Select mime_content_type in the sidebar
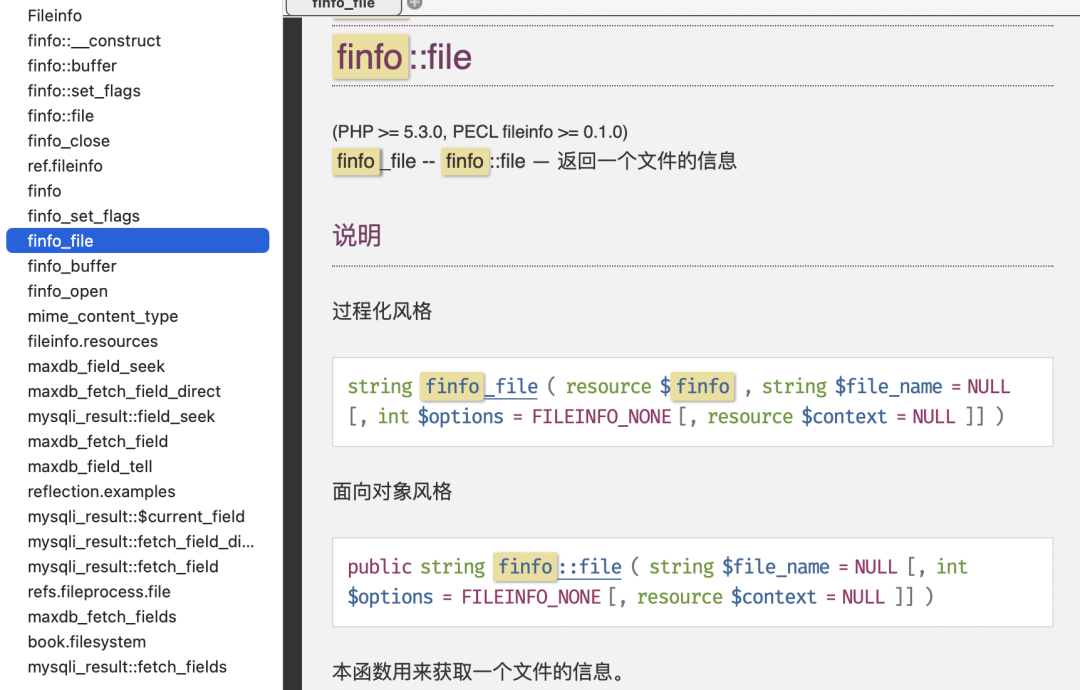This screenshot has height=690, width=1080. 102,315
